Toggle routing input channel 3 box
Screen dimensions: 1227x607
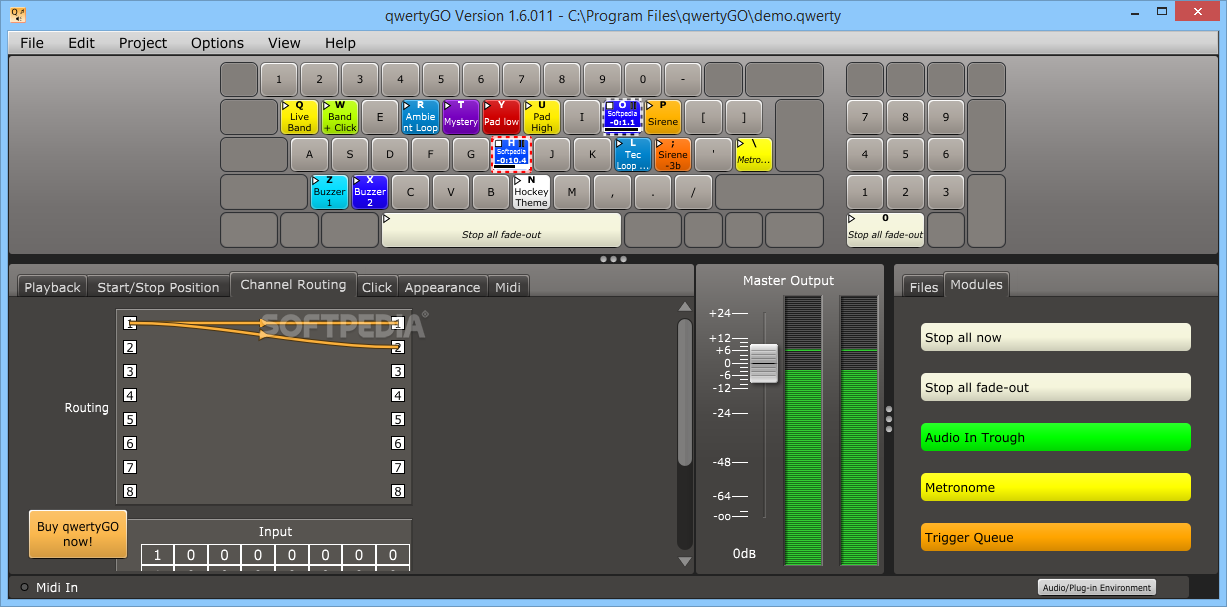coord(130,371)
